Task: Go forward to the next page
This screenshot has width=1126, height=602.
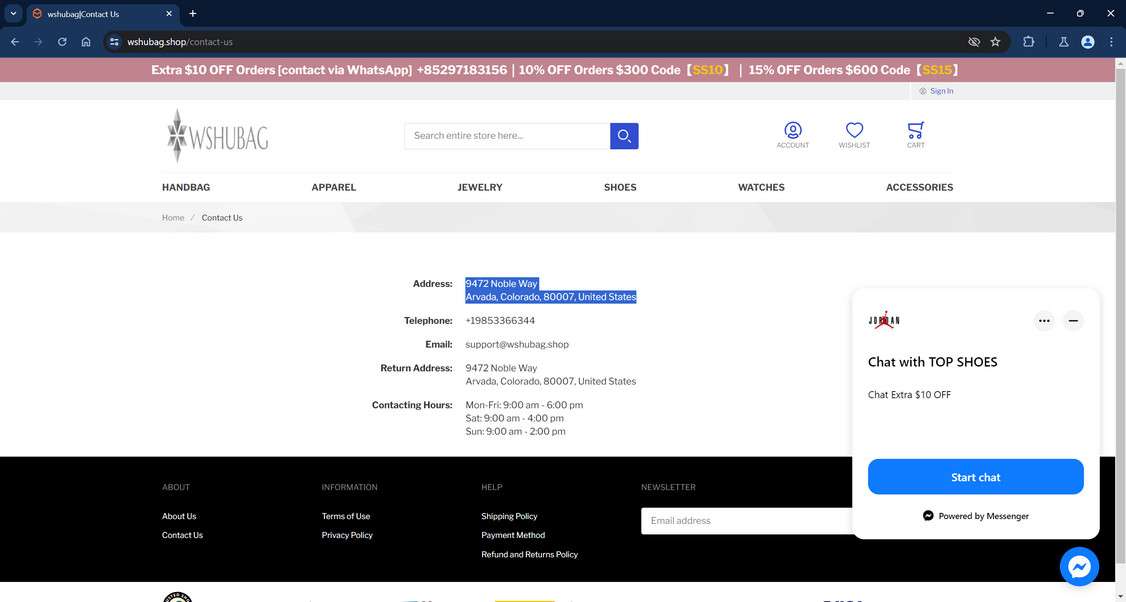Action: point(38,42)
